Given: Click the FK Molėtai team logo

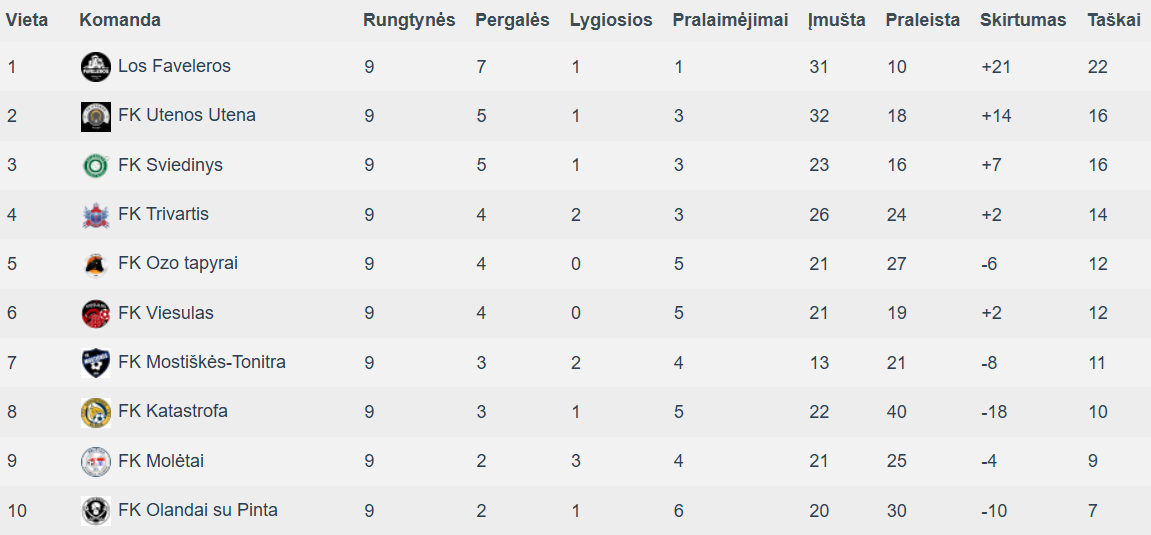Looking at the screenshot, I should point(95,461).
